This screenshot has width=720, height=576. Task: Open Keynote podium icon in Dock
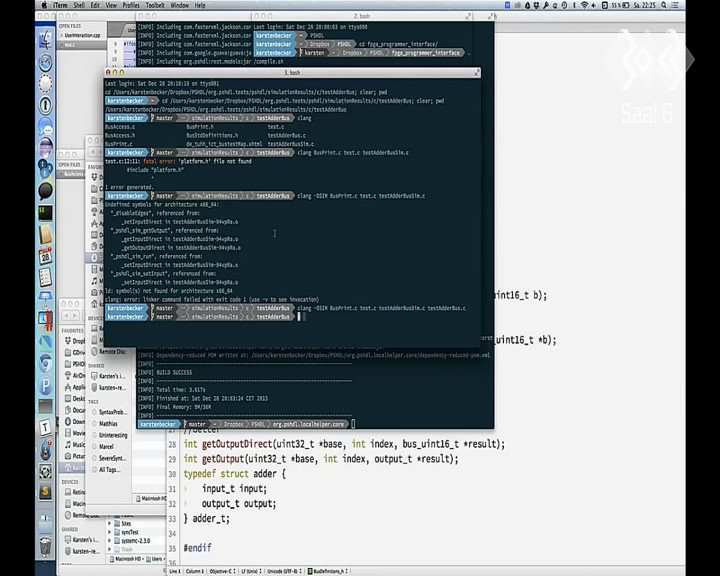pyautogui.click(x=45, y=298)
